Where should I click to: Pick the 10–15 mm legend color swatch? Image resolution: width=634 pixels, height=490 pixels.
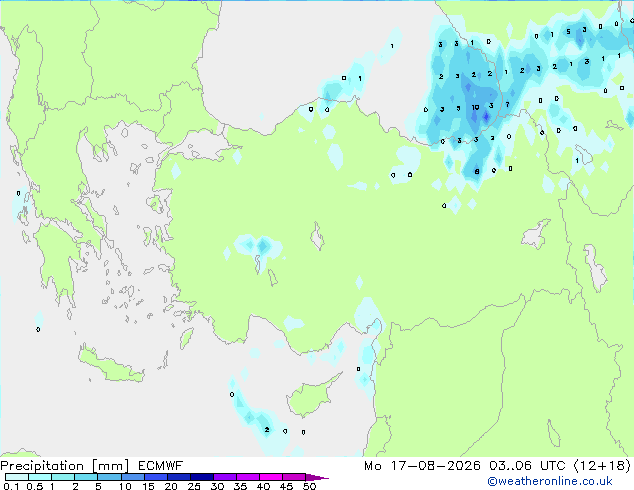pyautogui.click(x=133, y=477)
